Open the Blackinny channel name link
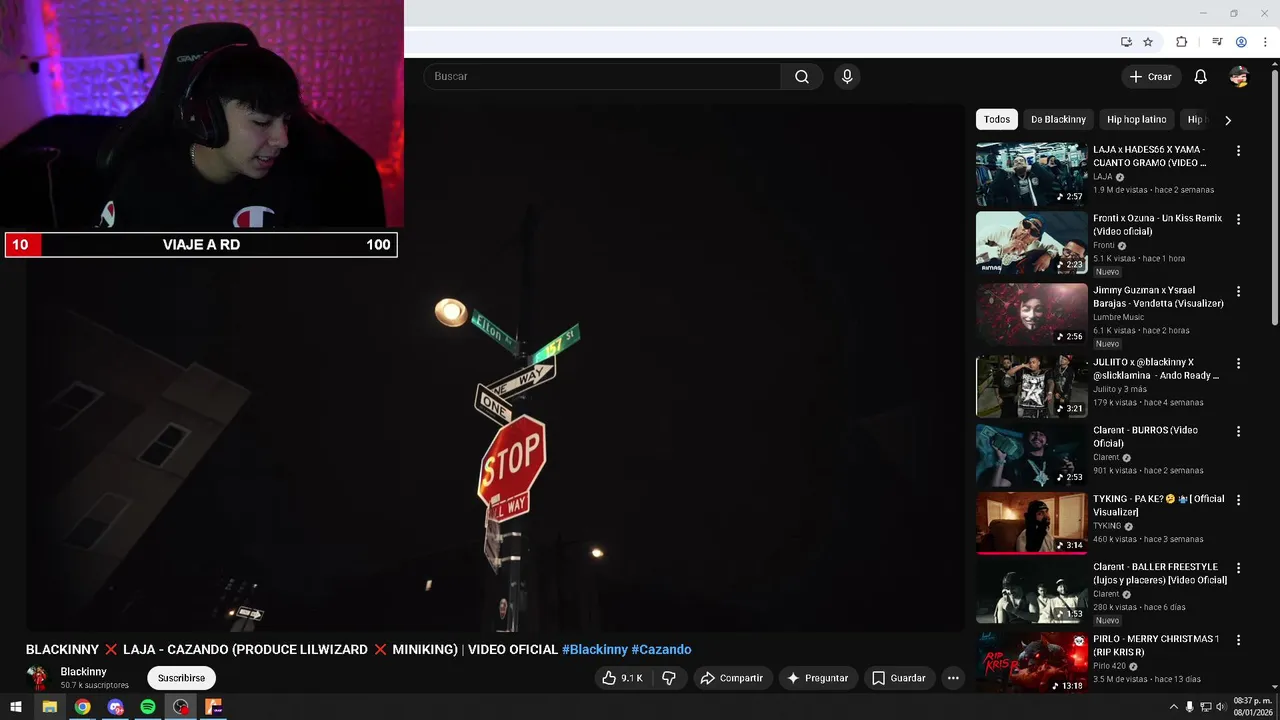 point(83,672)
